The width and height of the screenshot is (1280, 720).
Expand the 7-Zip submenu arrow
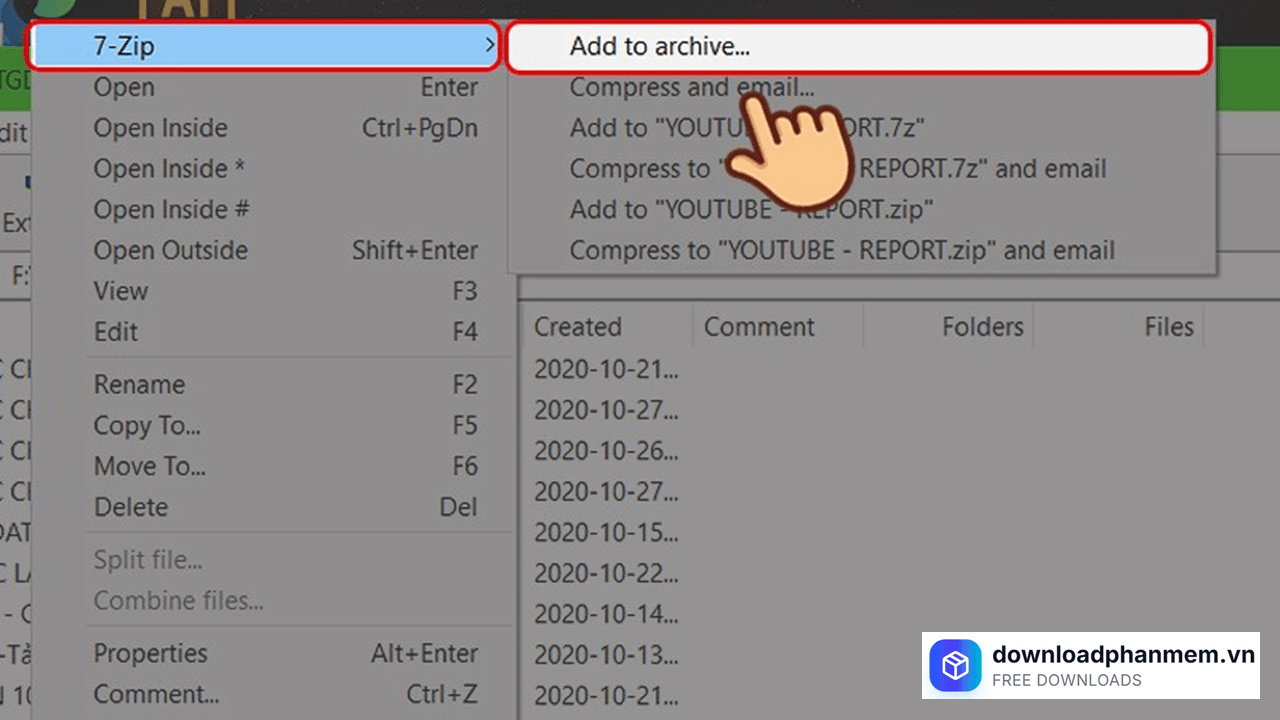point(489,46)
